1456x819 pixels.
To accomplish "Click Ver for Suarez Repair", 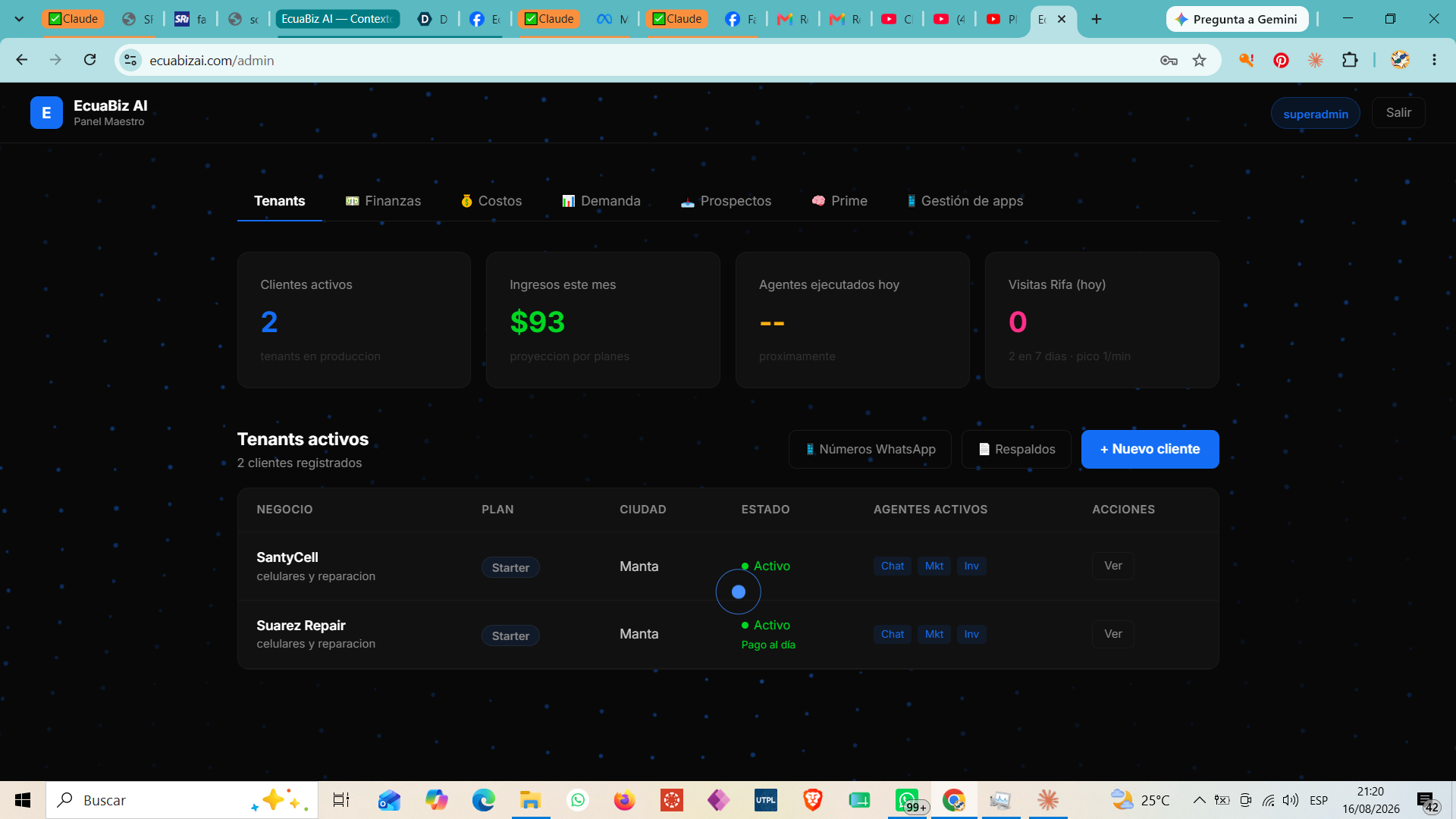I will (1112, 634).
